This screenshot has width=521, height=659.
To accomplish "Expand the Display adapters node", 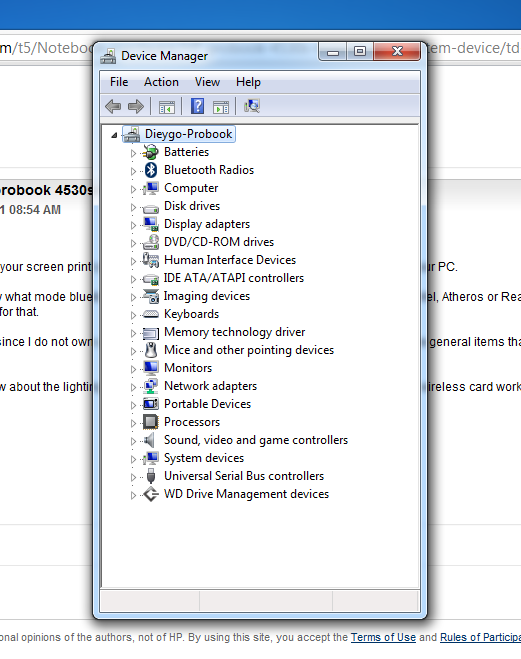I will [133, 225].
